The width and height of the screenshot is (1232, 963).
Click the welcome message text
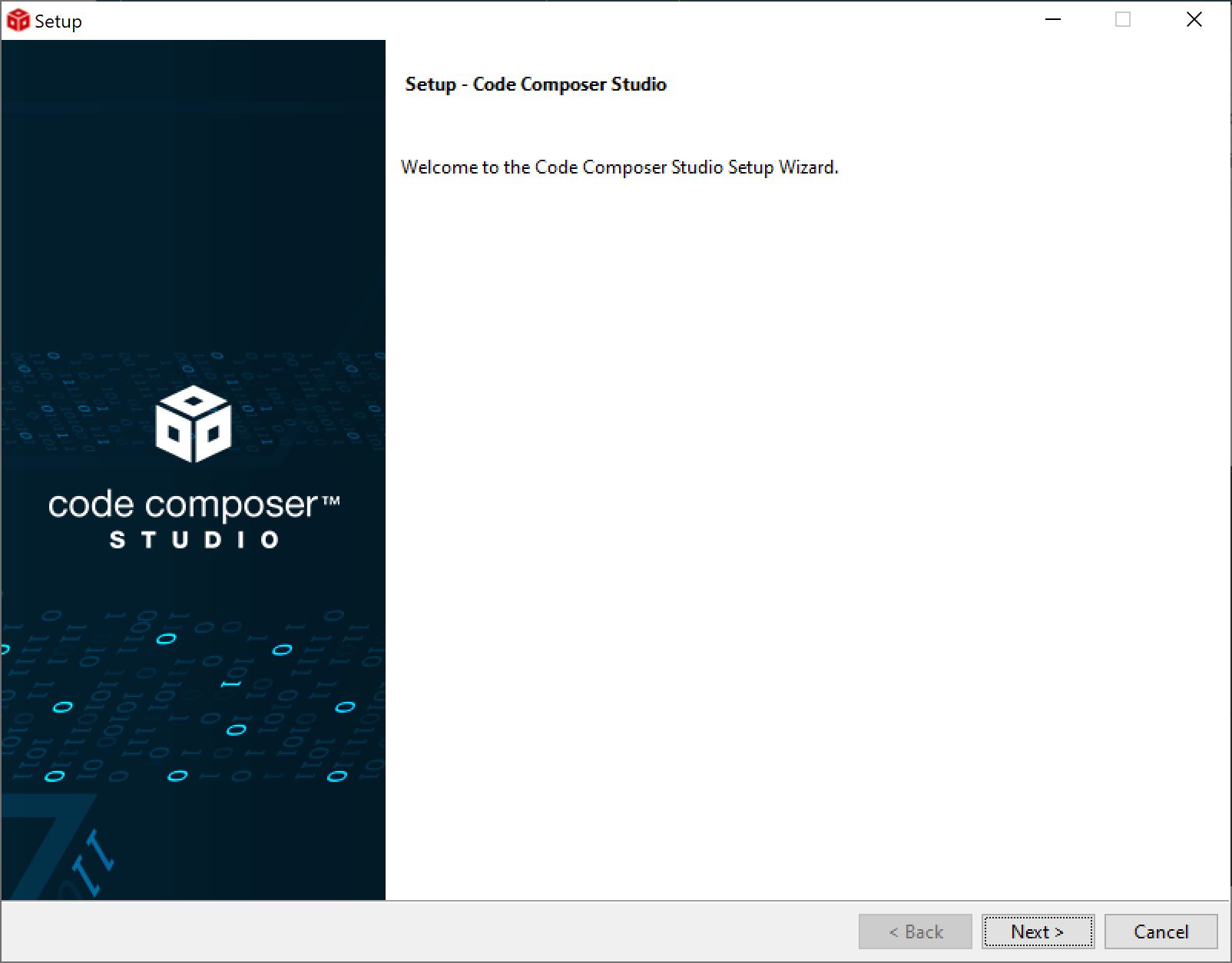coord(620,167)
